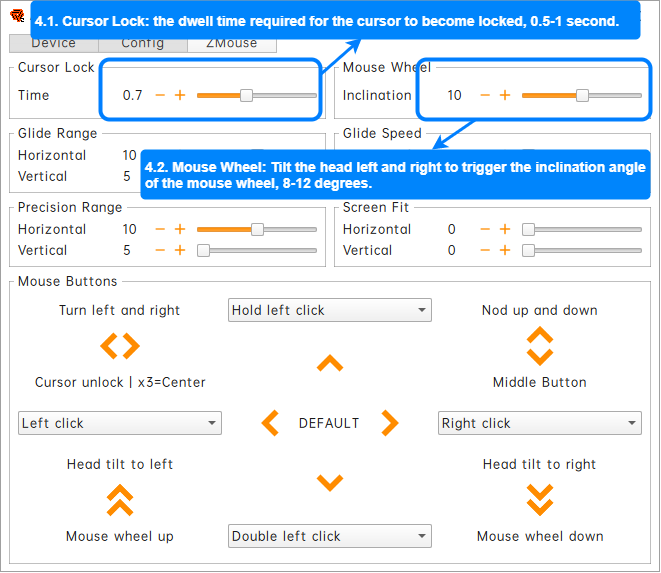Increase Cursor Lock Time with plus
The width and height of the screenshot is (661, 573).
(x=181, y=95)
